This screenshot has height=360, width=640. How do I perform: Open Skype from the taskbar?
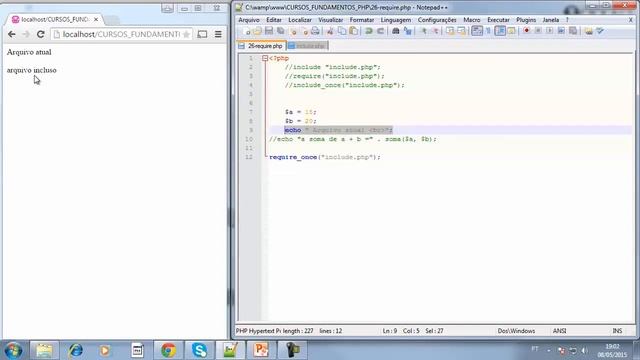pyautogui.click(x=199, y=350)
